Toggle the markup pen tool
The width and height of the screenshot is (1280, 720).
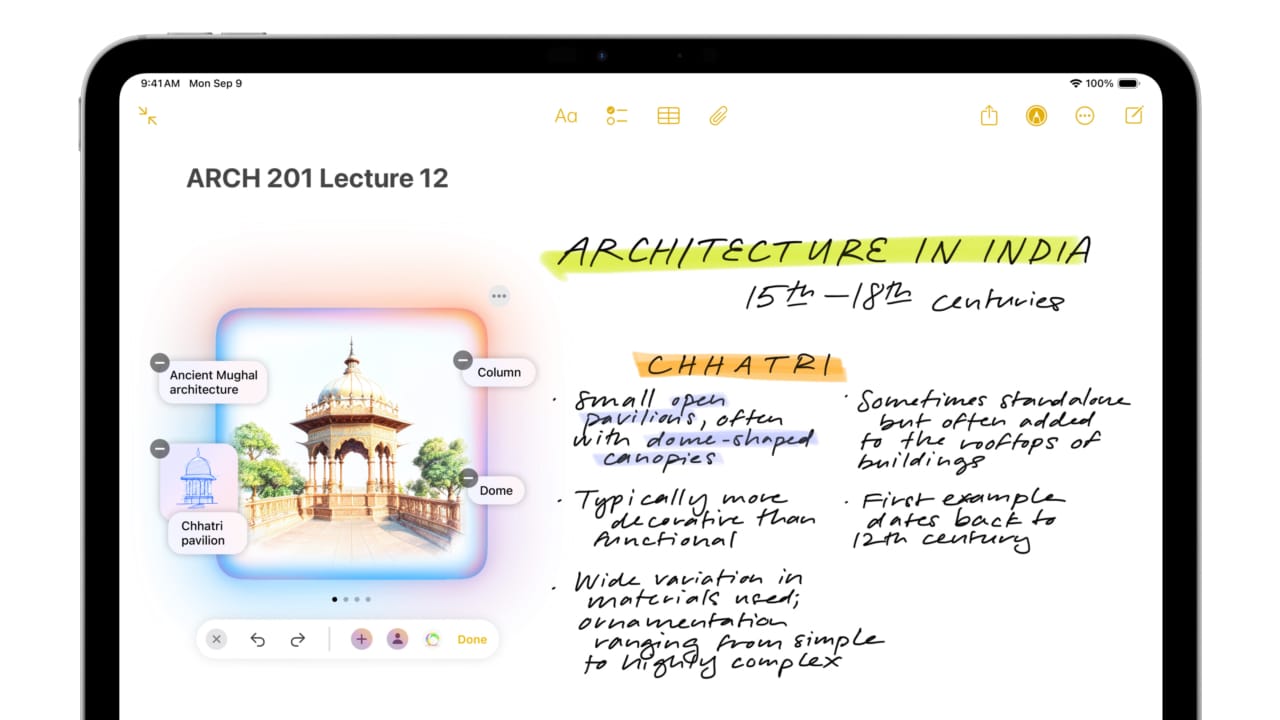click(x=1036, y=116)
